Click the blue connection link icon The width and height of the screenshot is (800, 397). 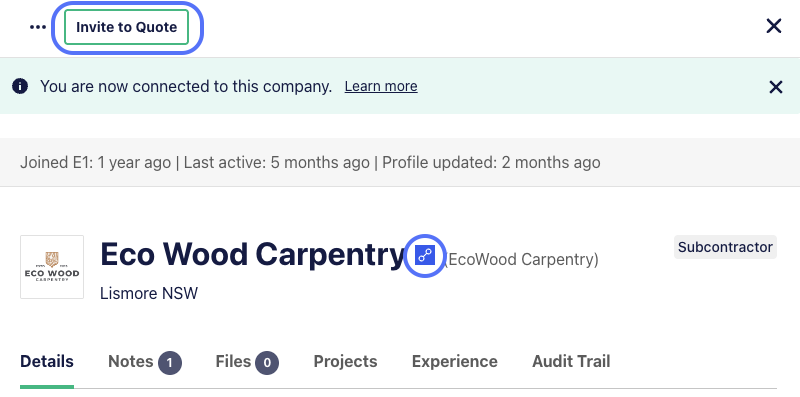[x=425, y=255]
